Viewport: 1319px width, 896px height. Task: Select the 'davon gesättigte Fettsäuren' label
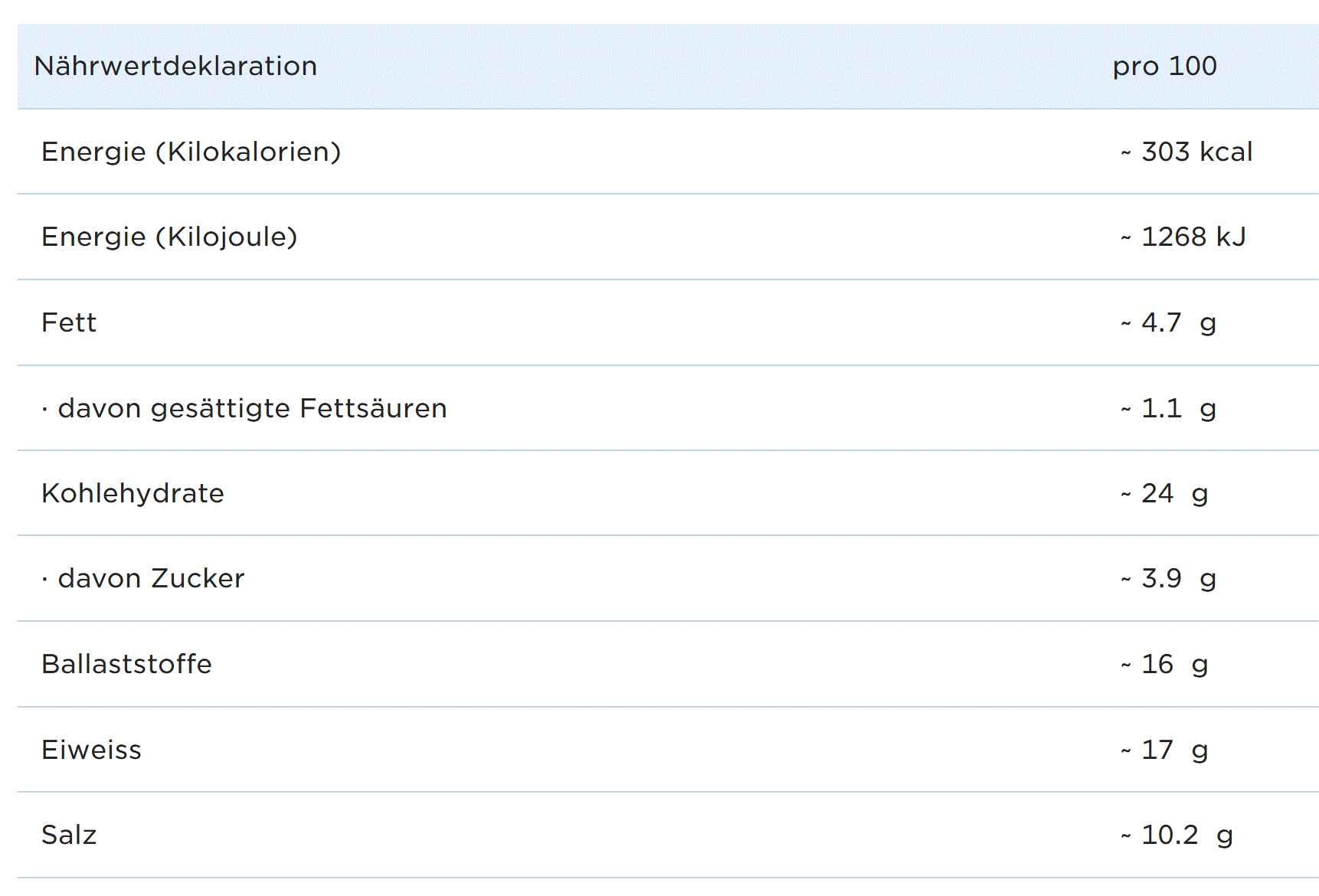click(251, 408)
